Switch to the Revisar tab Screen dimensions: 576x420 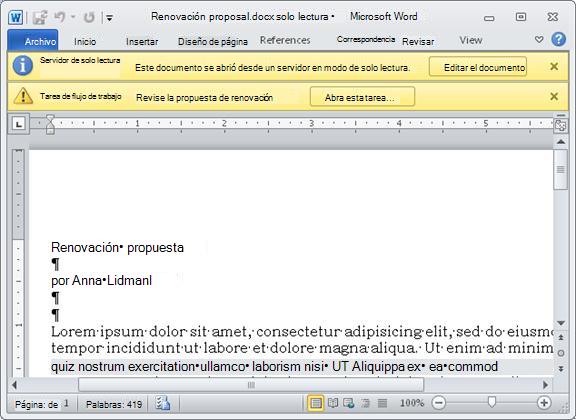[x=418, y=42]
